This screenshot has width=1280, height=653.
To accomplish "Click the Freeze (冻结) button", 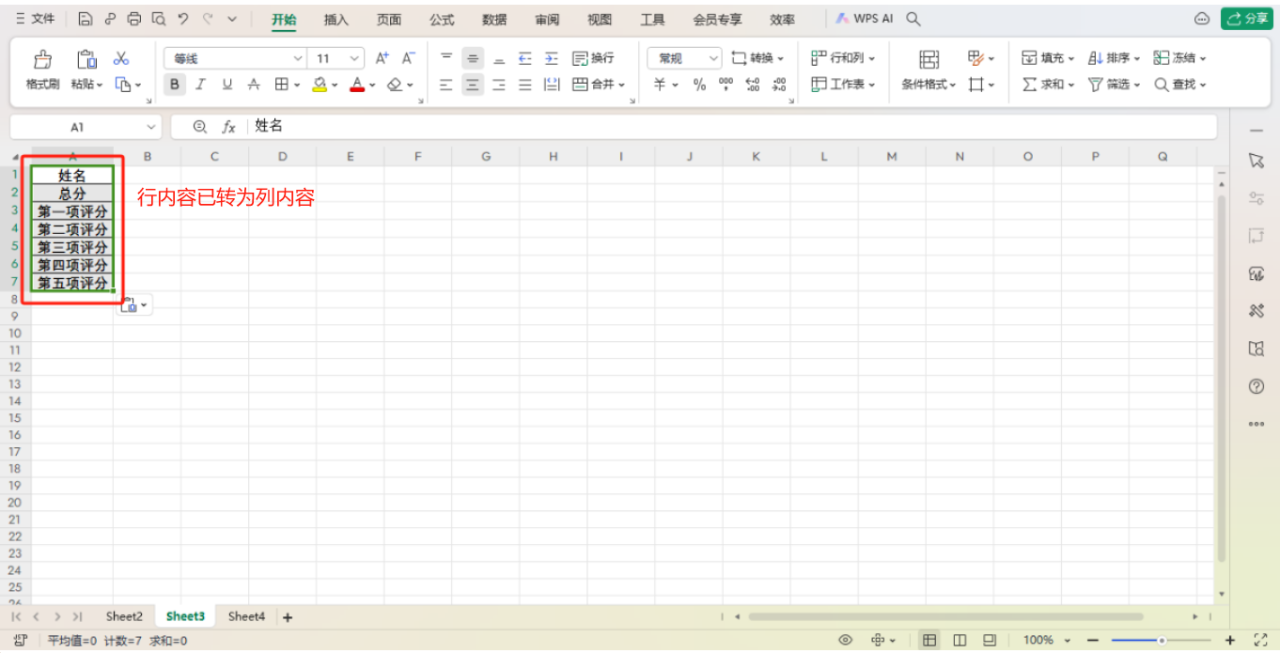I will coord(1180,58).
